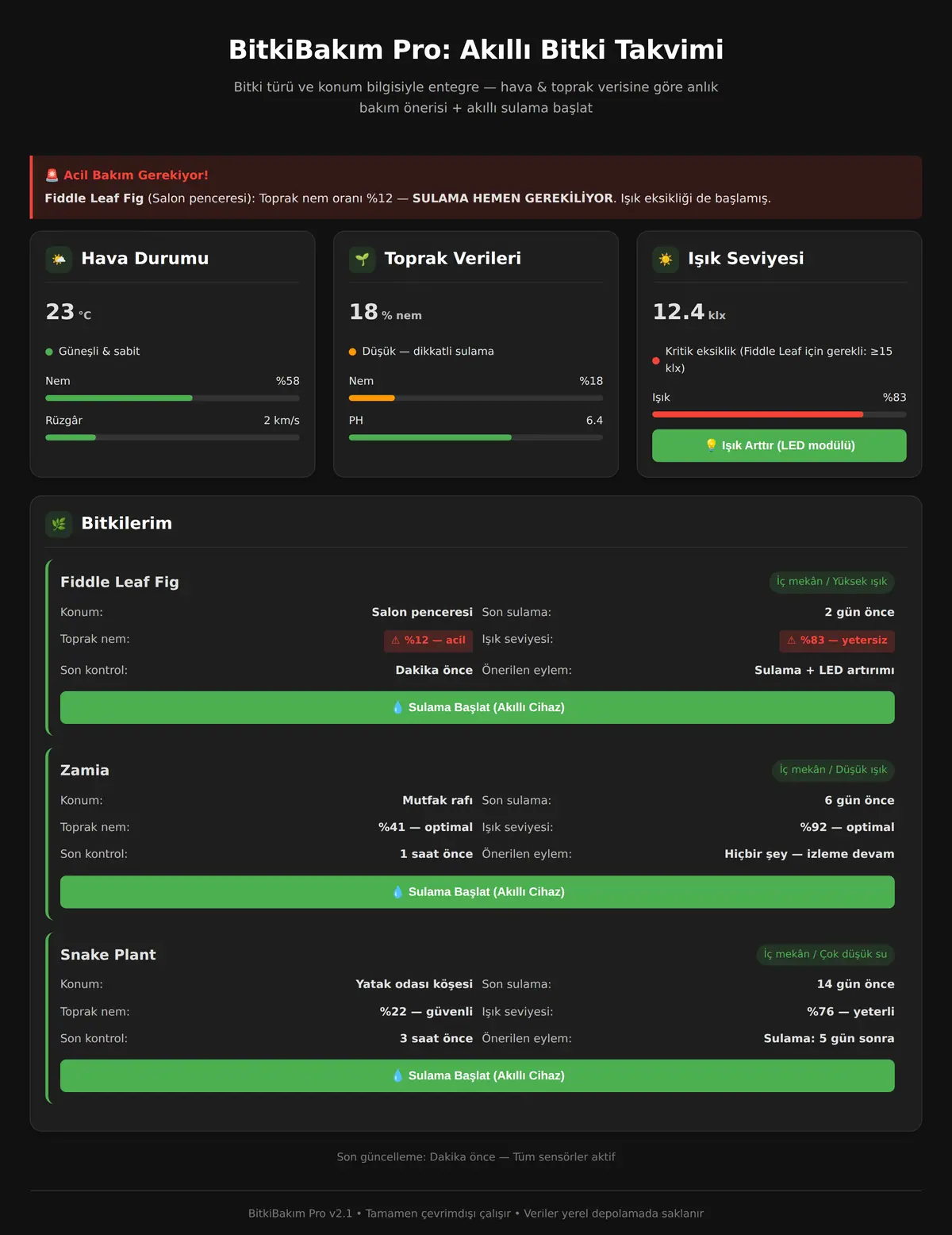Click the "İç mekân / Çok düşük su" tag
This screenshot has height=1235, width=952.
(825, 954)
